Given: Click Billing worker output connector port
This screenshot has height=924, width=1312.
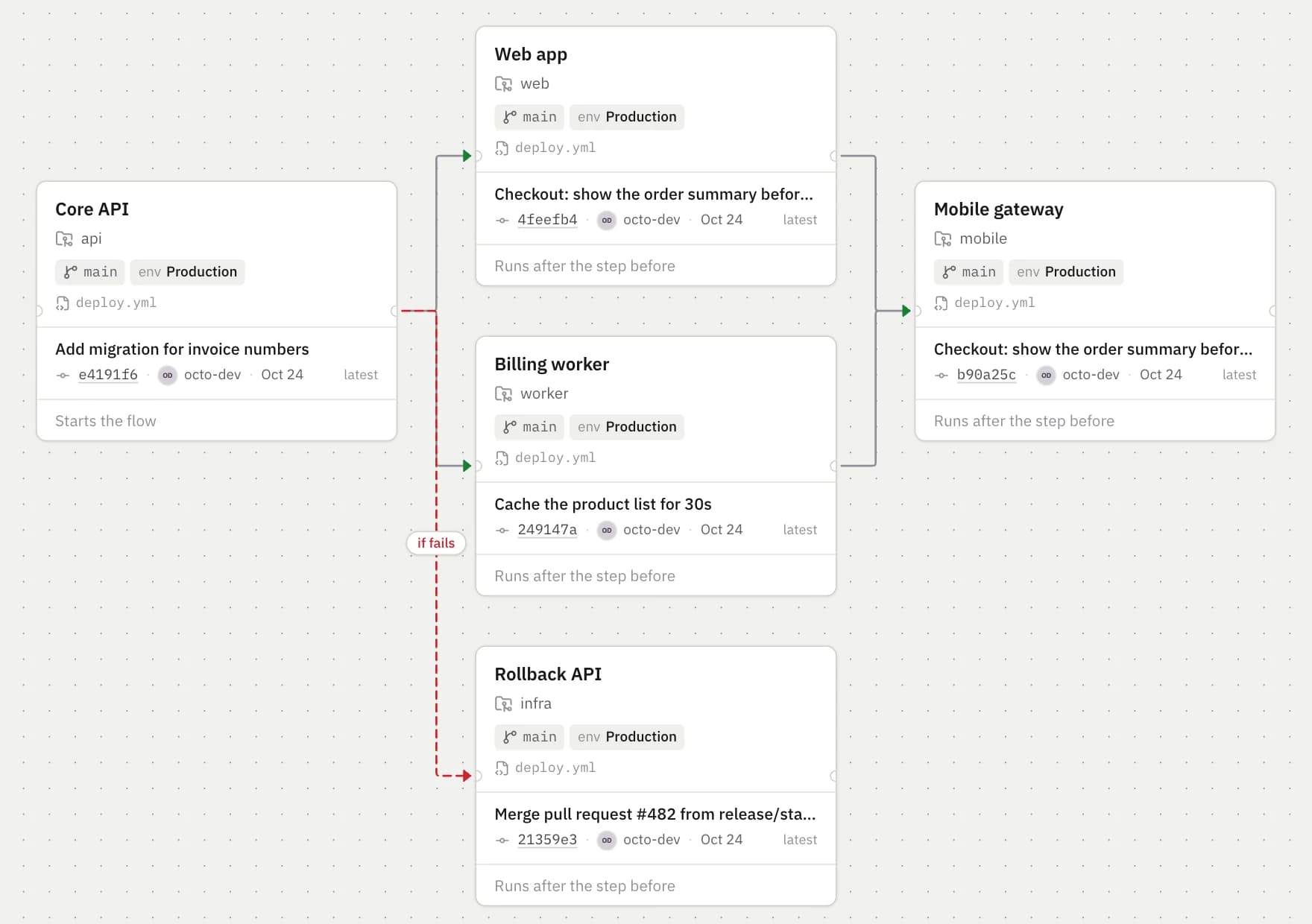Looking at the screenshot, I should point(834,466).
